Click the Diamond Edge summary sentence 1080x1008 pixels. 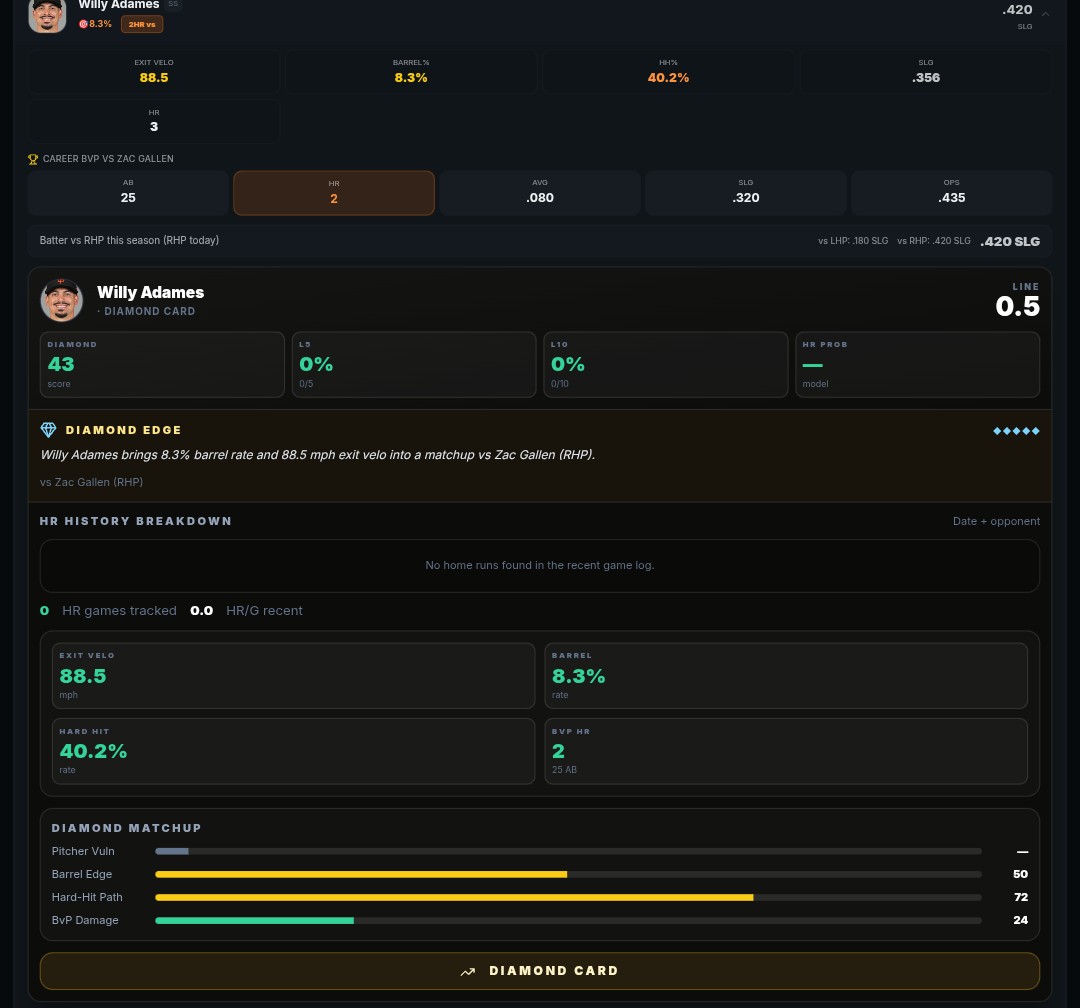[318, 455]
